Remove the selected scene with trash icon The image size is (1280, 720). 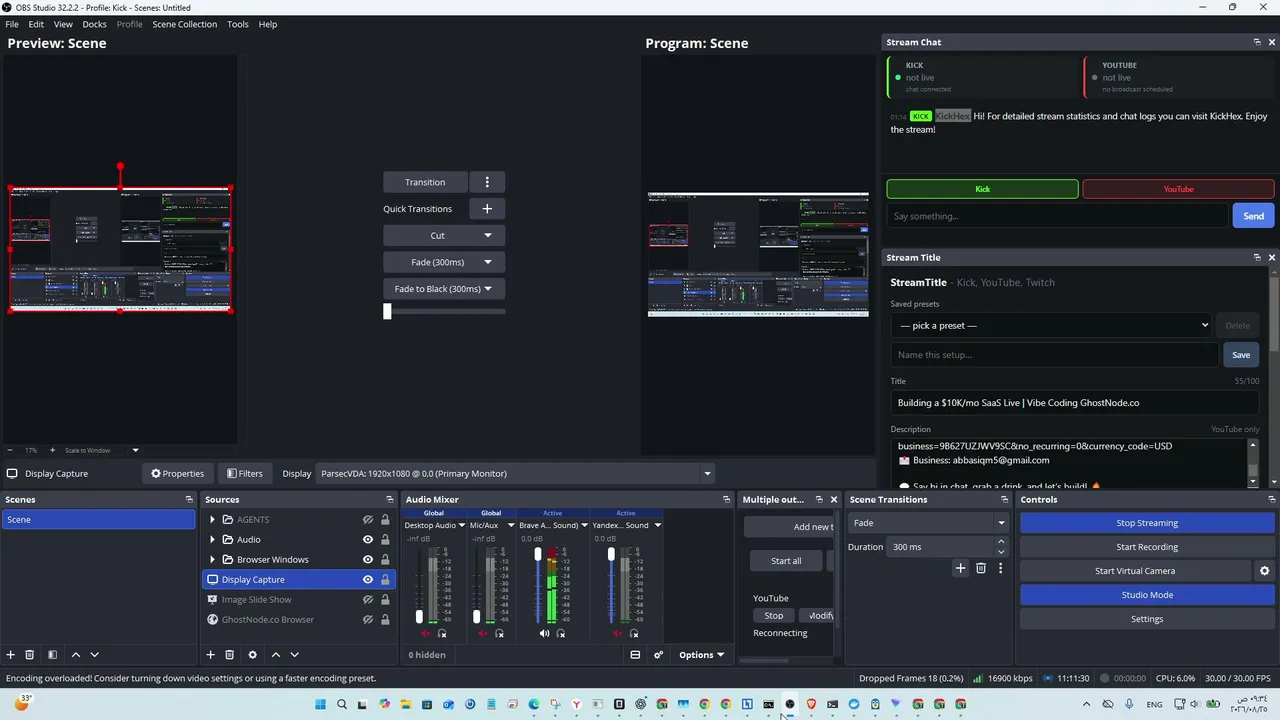30,655
